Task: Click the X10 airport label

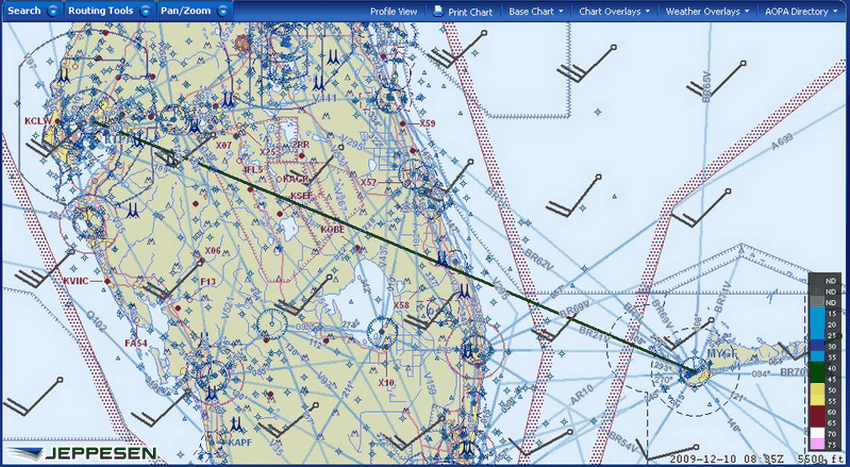Action: 386,382
